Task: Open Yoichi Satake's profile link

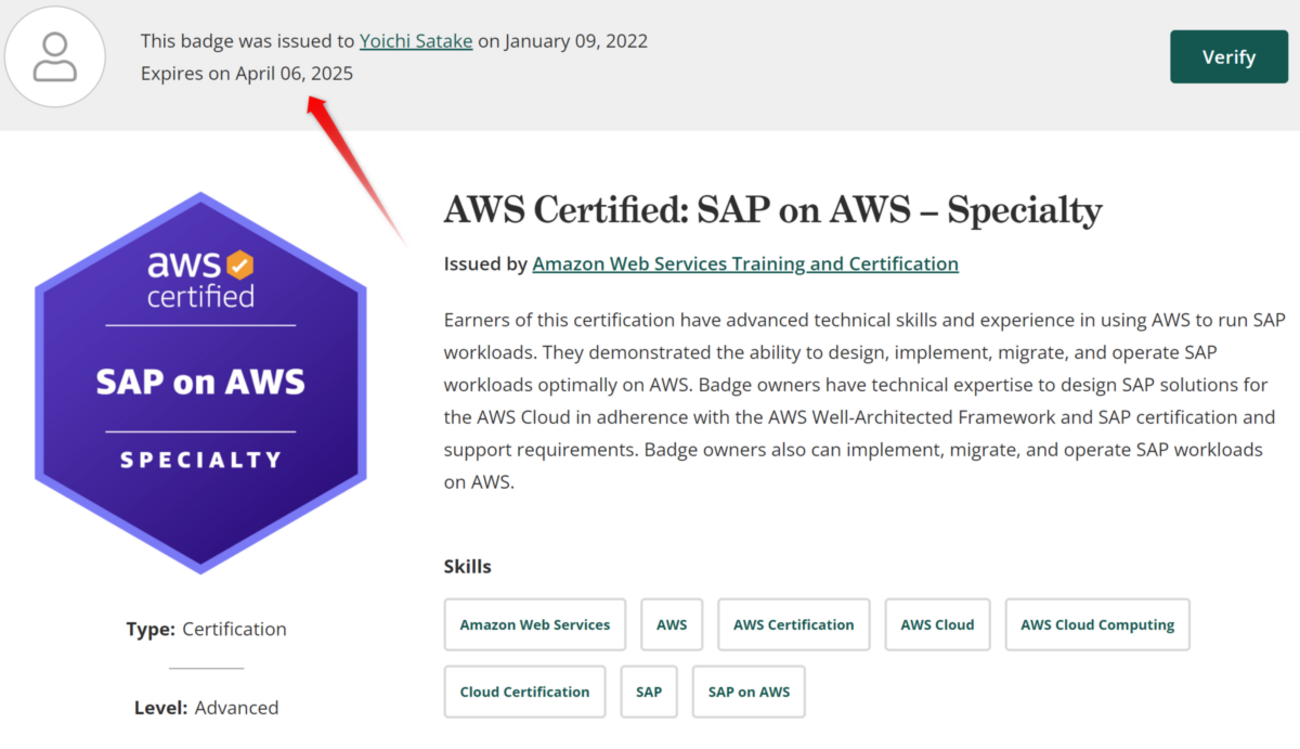Action: [416, 41]
